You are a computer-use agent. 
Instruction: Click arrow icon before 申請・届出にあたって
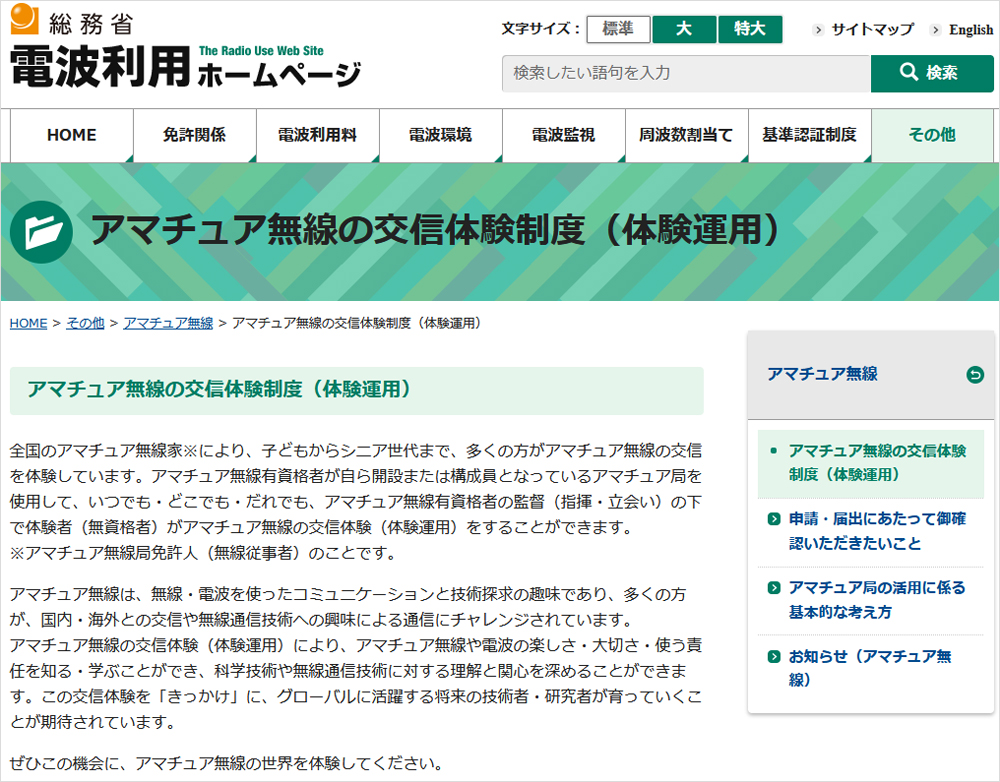point(773,520)
